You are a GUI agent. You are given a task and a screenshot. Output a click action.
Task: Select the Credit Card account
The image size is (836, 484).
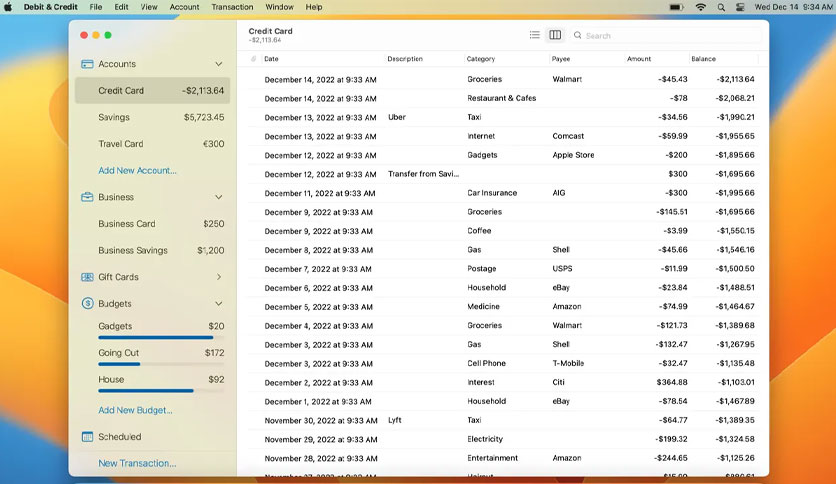coord(152,91)
